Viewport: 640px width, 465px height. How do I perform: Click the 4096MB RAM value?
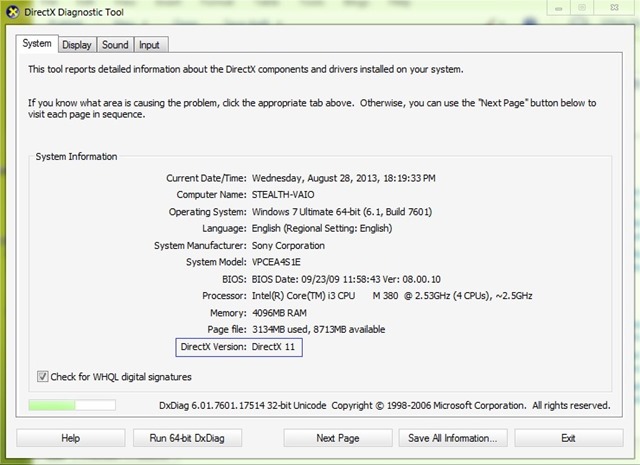tap(279, 313)
